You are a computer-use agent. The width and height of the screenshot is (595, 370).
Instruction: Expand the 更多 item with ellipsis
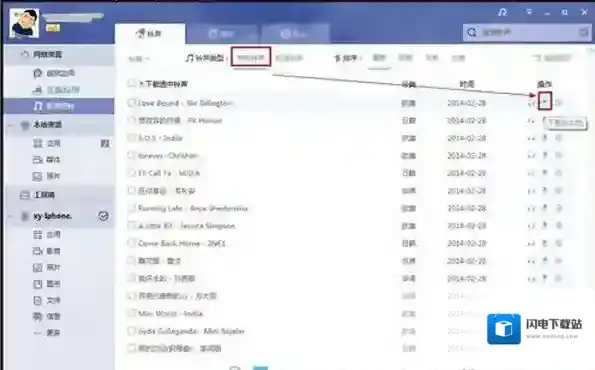pos(47,332)
